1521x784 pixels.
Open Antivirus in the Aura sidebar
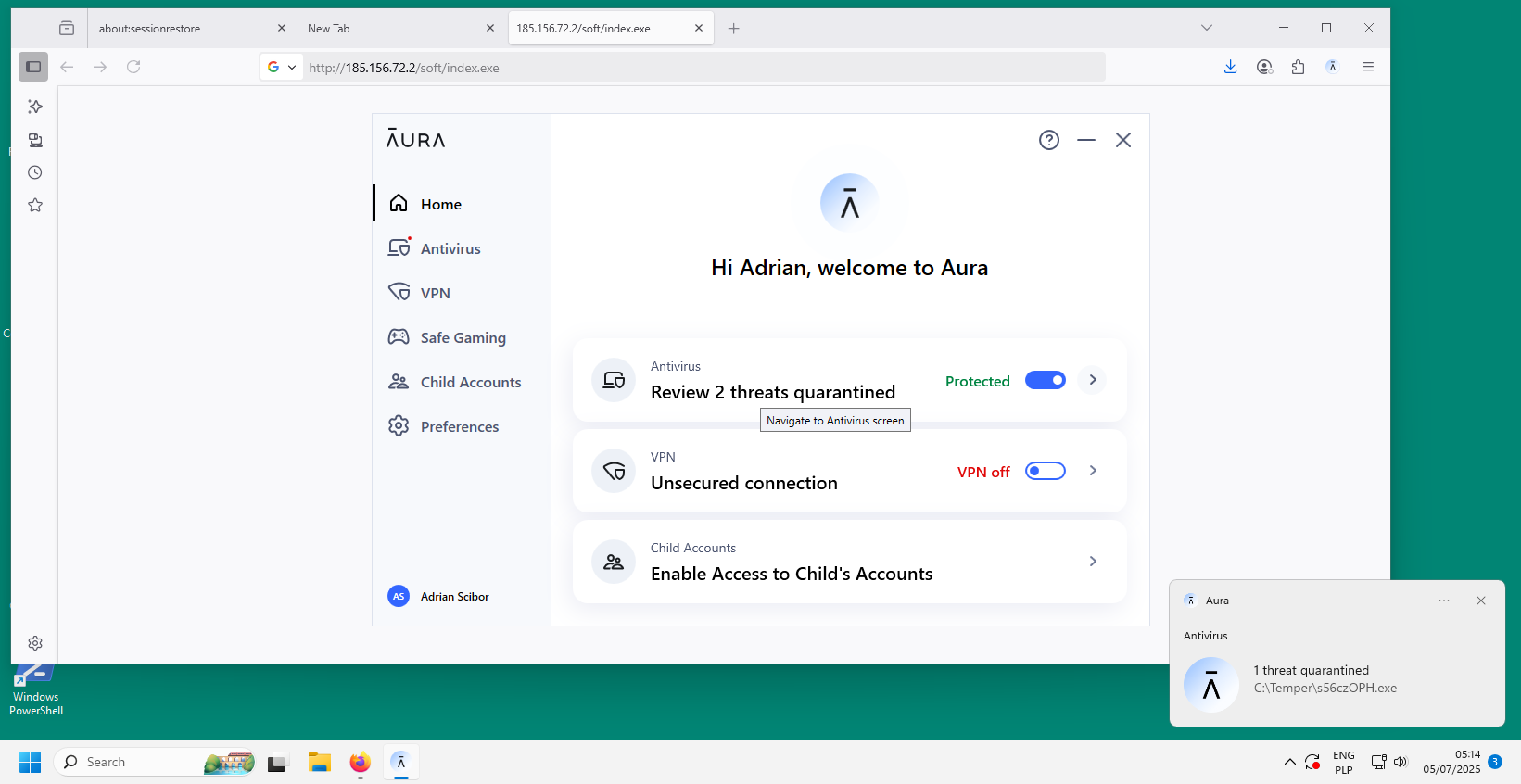(450, 248)
